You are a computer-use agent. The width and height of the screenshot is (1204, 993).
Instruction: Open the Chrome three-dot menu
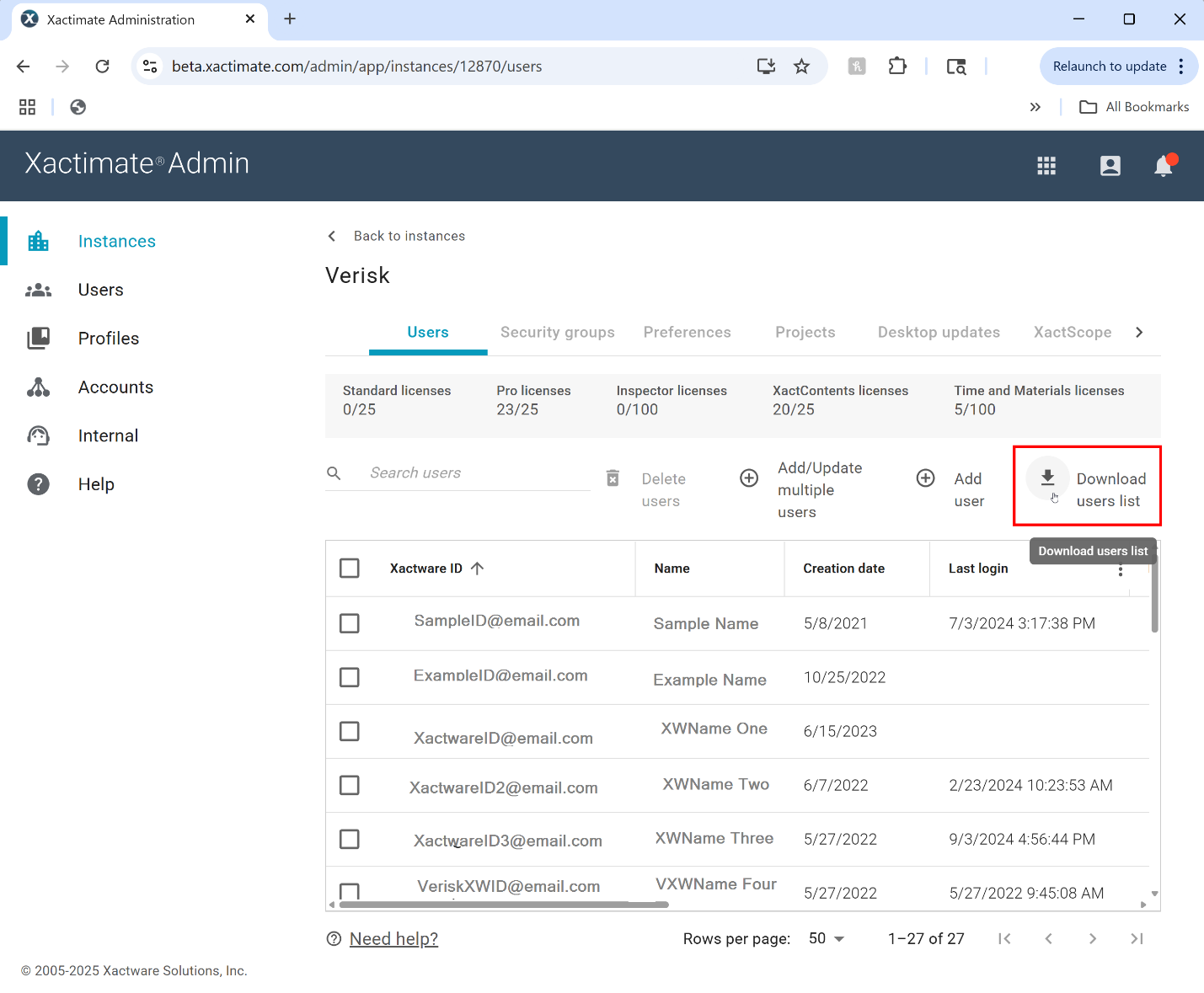click(x=1181, y=67)
